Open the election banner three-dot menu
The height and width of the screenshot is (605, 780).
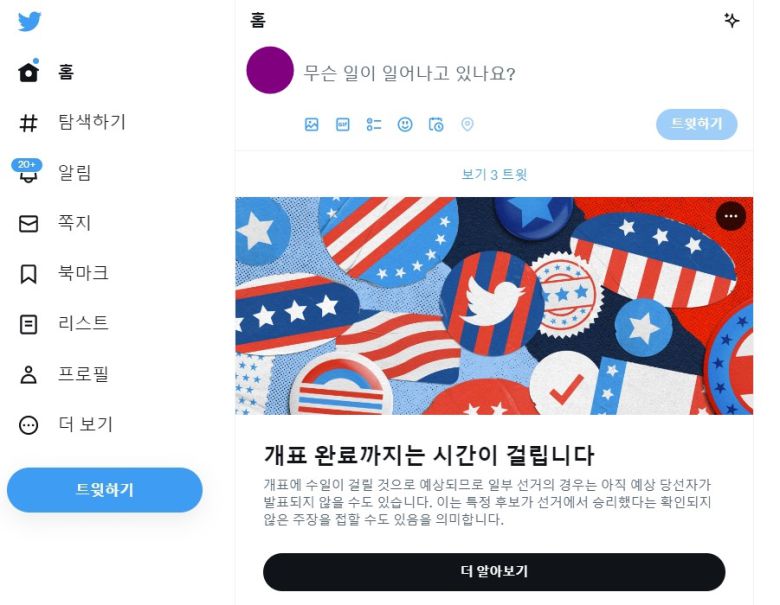731,216
